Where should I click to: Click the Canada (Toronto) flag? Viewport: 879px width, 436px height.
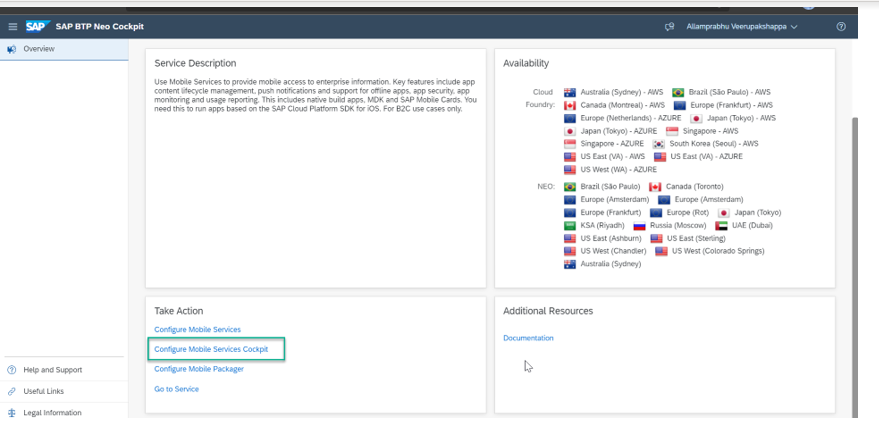655,187
